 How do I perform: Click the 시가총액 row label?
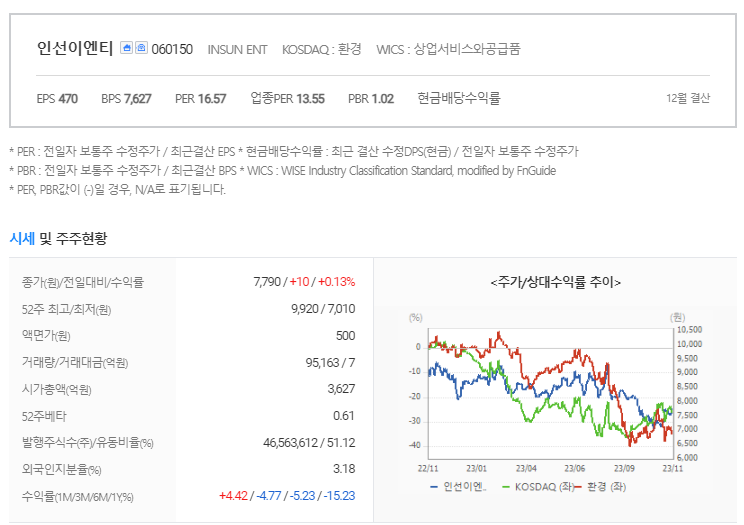click(x=56, y=390)
